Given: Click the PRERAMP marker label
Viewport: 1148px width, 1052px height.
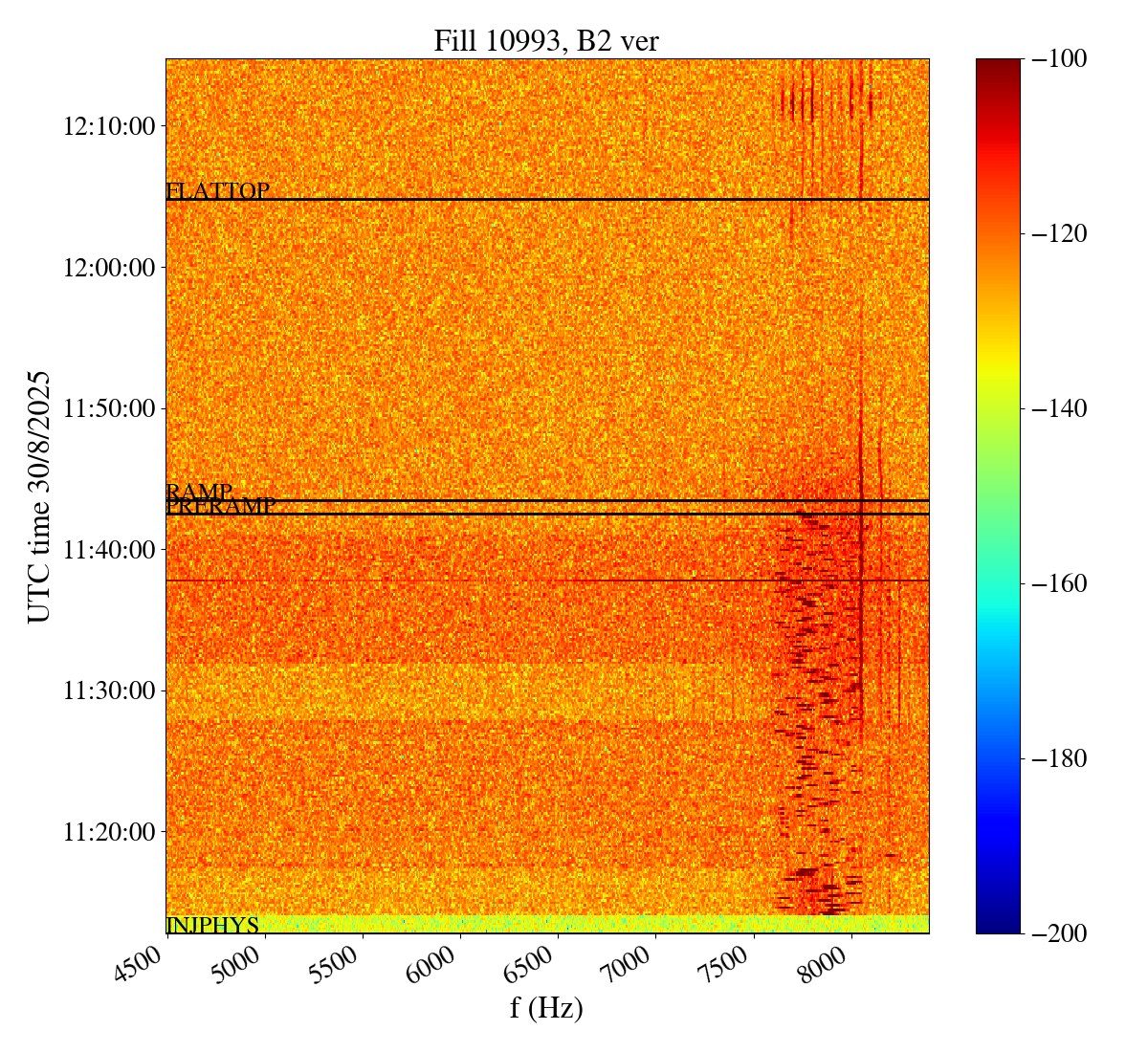Looking at the screenshot, I should [x=221, y=507].
